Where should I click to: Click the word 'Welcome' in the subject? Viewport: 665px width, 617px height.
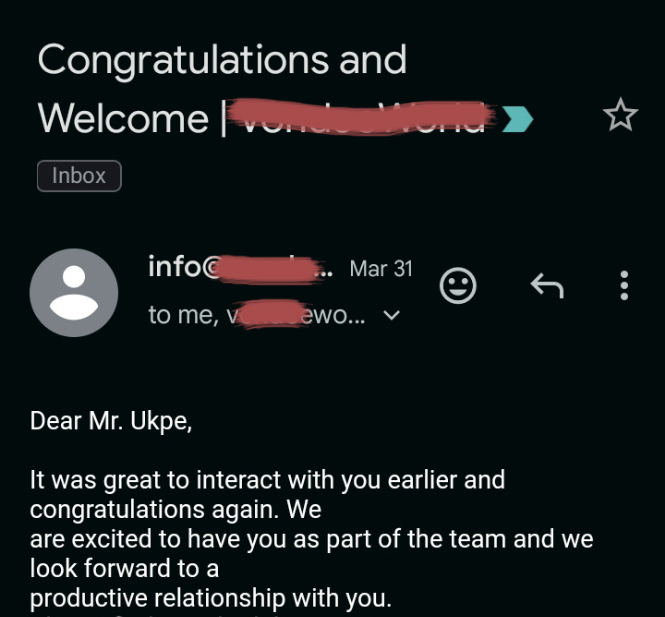pos(122,119)
